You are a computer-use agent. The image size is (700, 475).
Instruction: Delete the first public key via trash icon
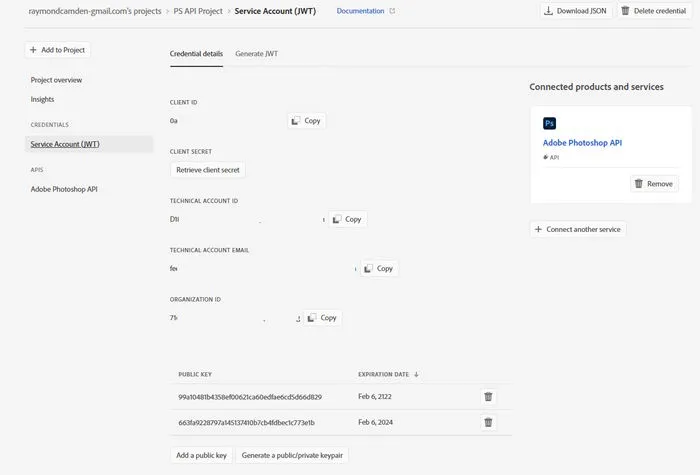pos(488,397)
